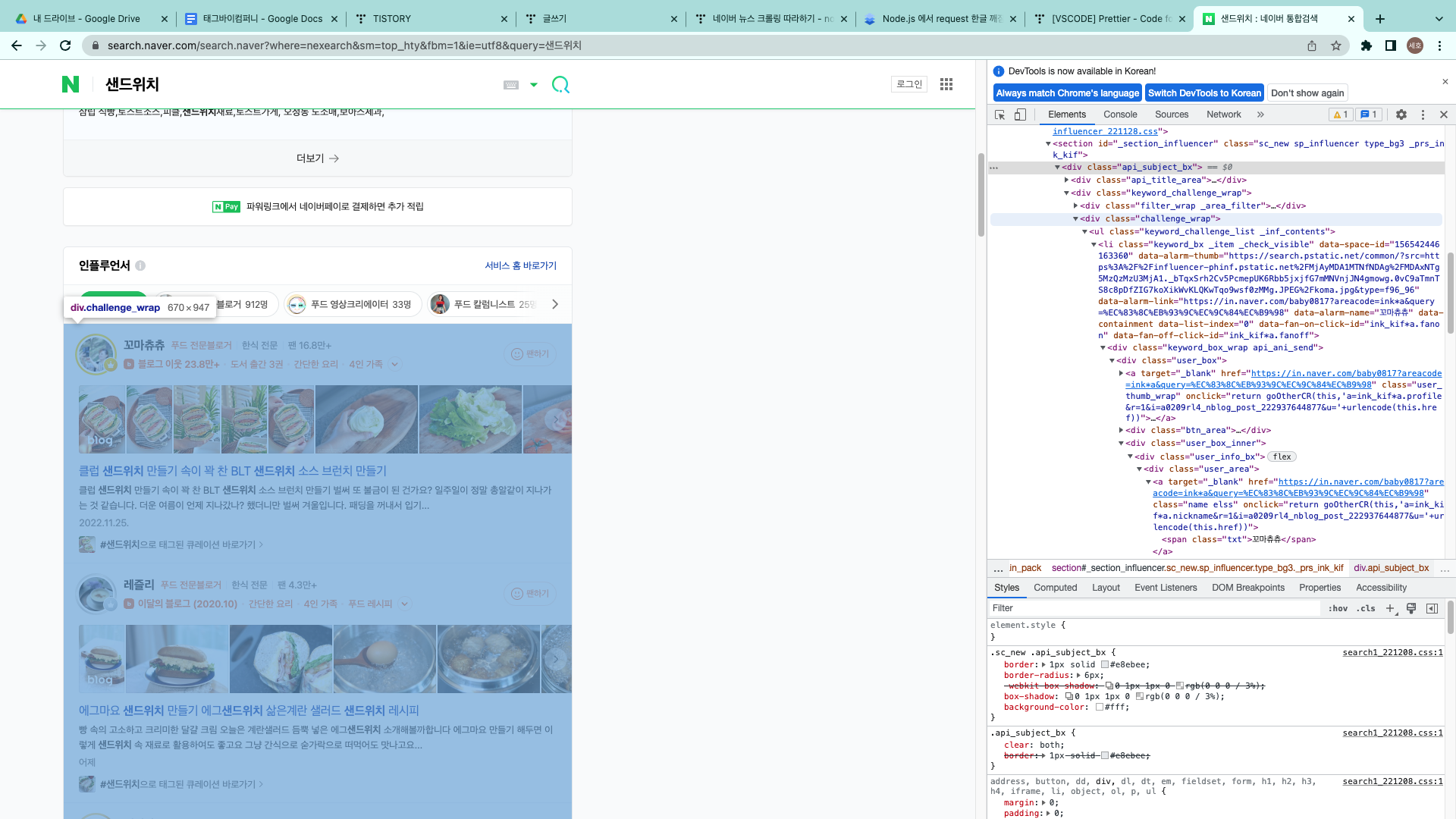Click the Styles filter input field

pyautogui.click(x=1153, y=608)
